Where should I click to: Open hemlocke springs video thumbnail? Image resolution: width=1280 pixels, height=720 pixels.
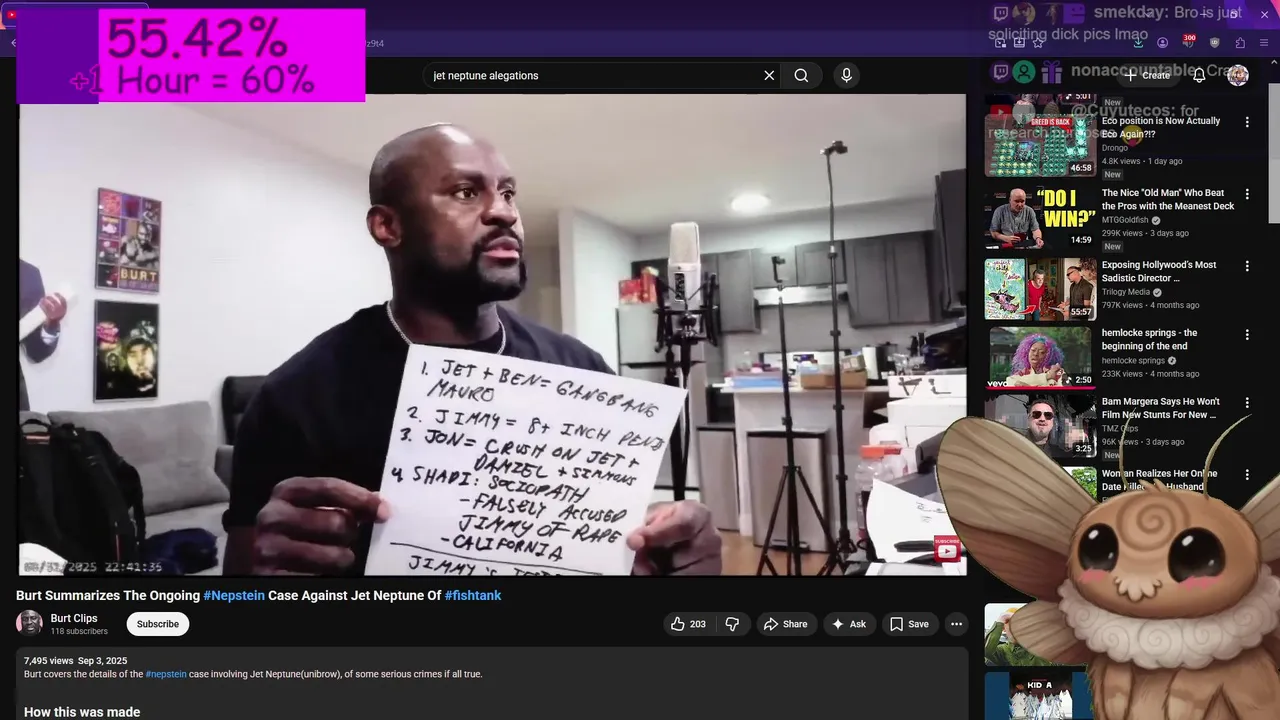click(x=1039, y=357)
